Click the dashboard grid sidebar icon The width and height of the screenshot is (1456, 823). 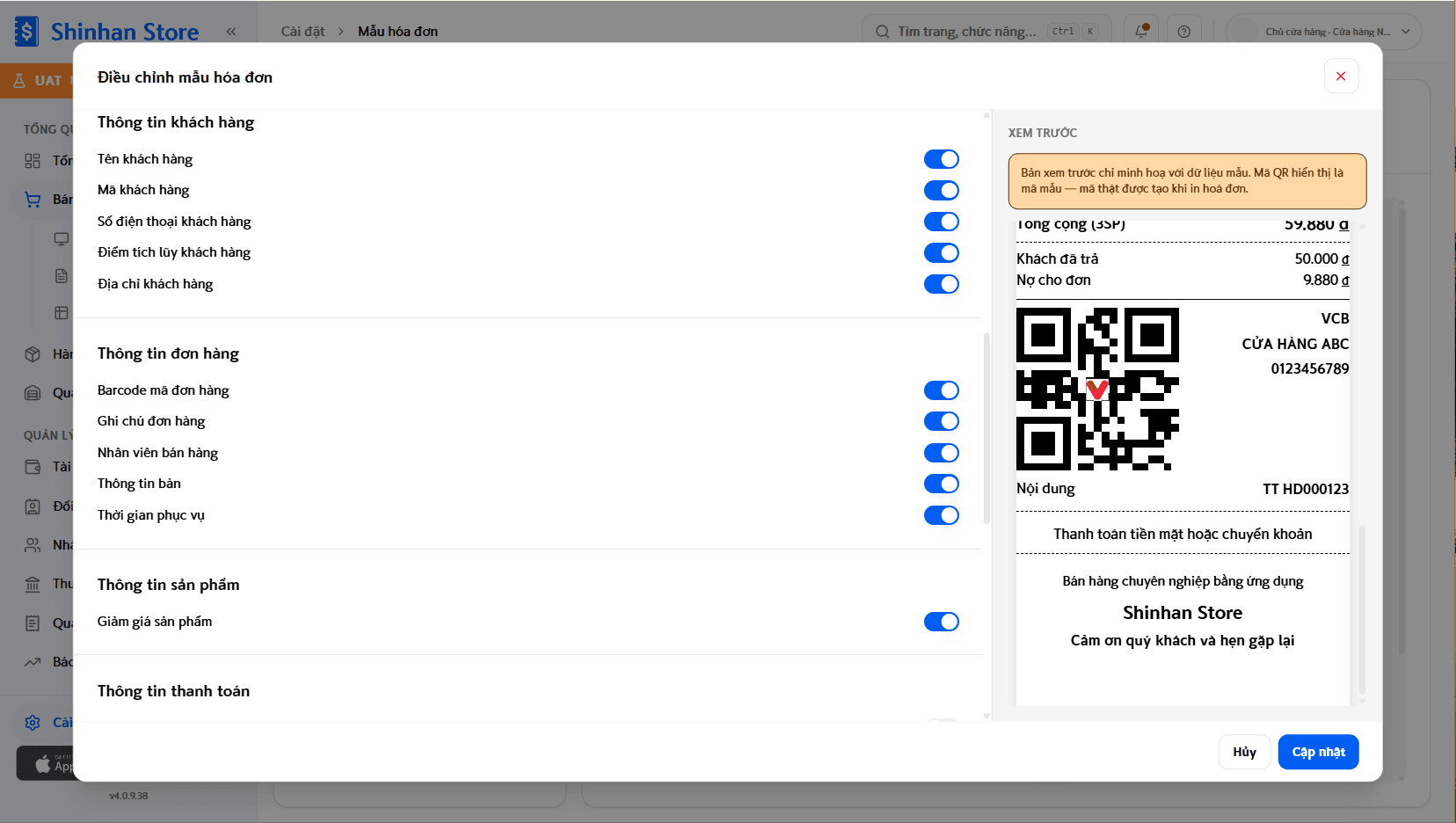[x=33, y=161]
